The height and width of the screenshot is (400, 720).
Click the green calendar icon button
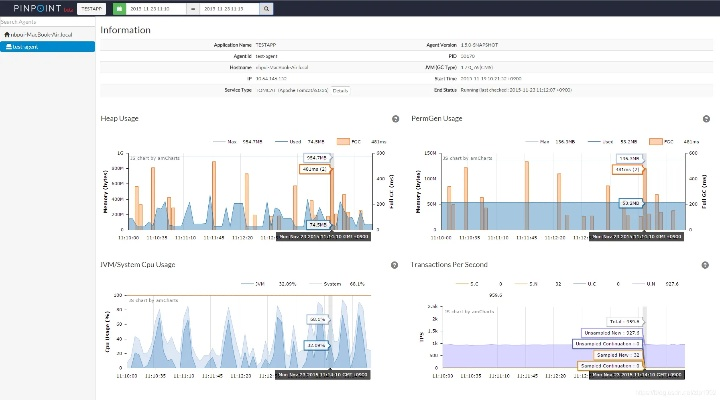(119, 8)
